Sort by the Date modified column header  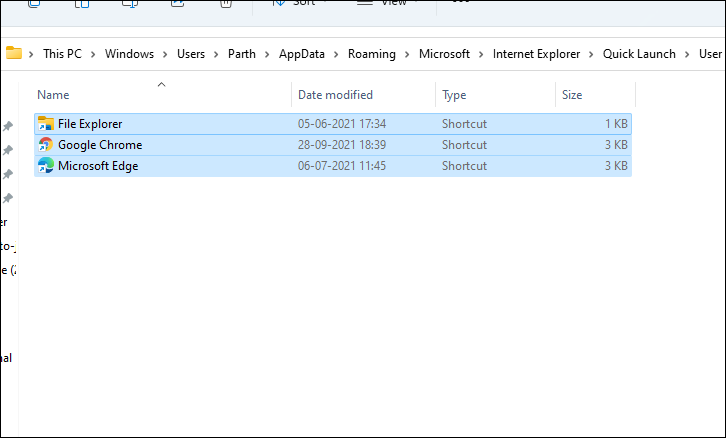[335, 95]
